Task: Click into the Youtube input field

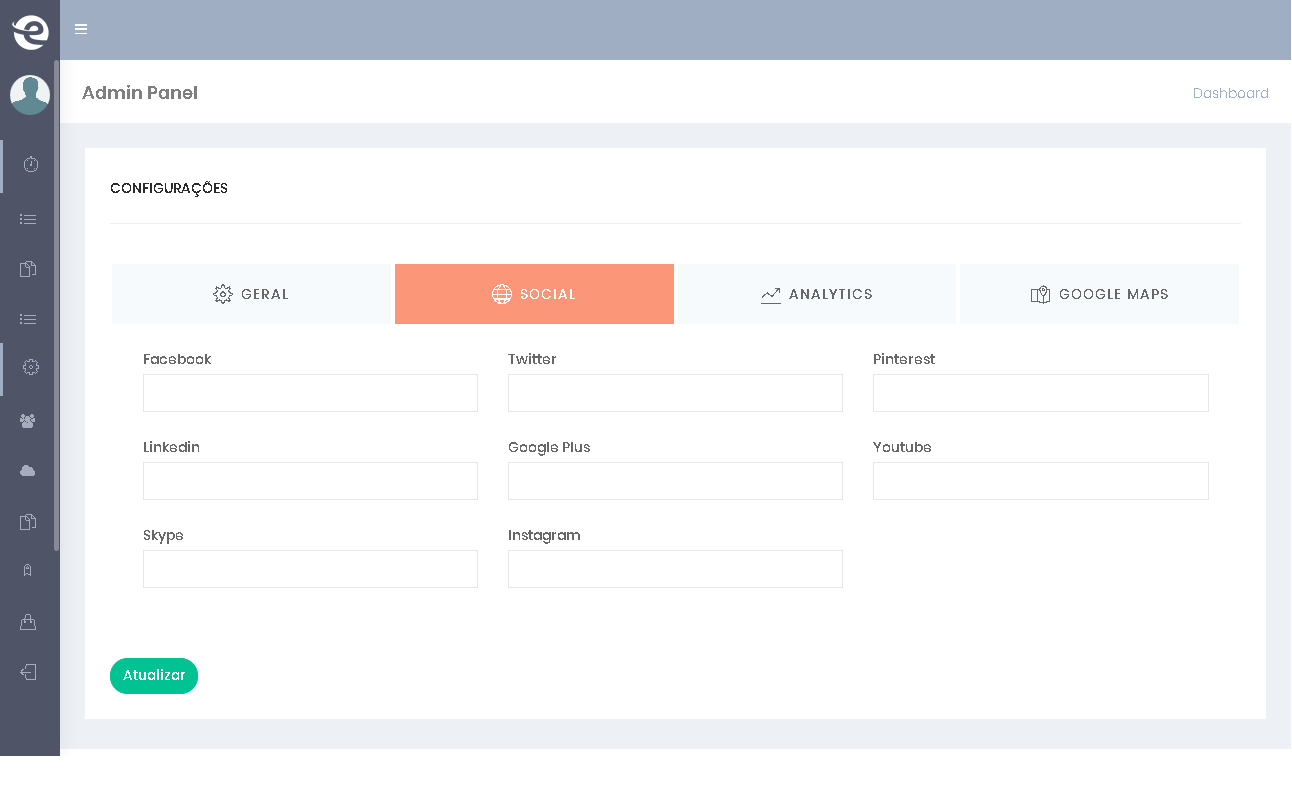Action: (1041, 481)
